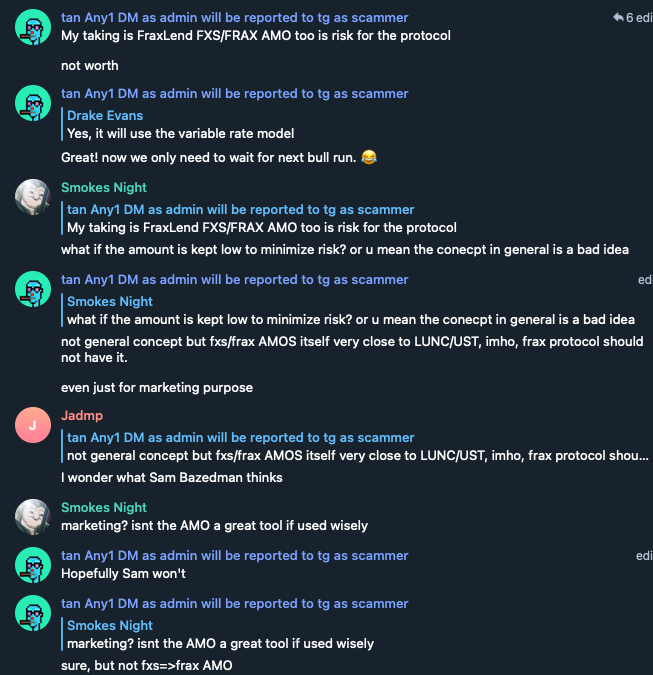Click tan's avatar next to the Drake Evans reply
Viewport: 653px width, 675px height.
[34, 104]
